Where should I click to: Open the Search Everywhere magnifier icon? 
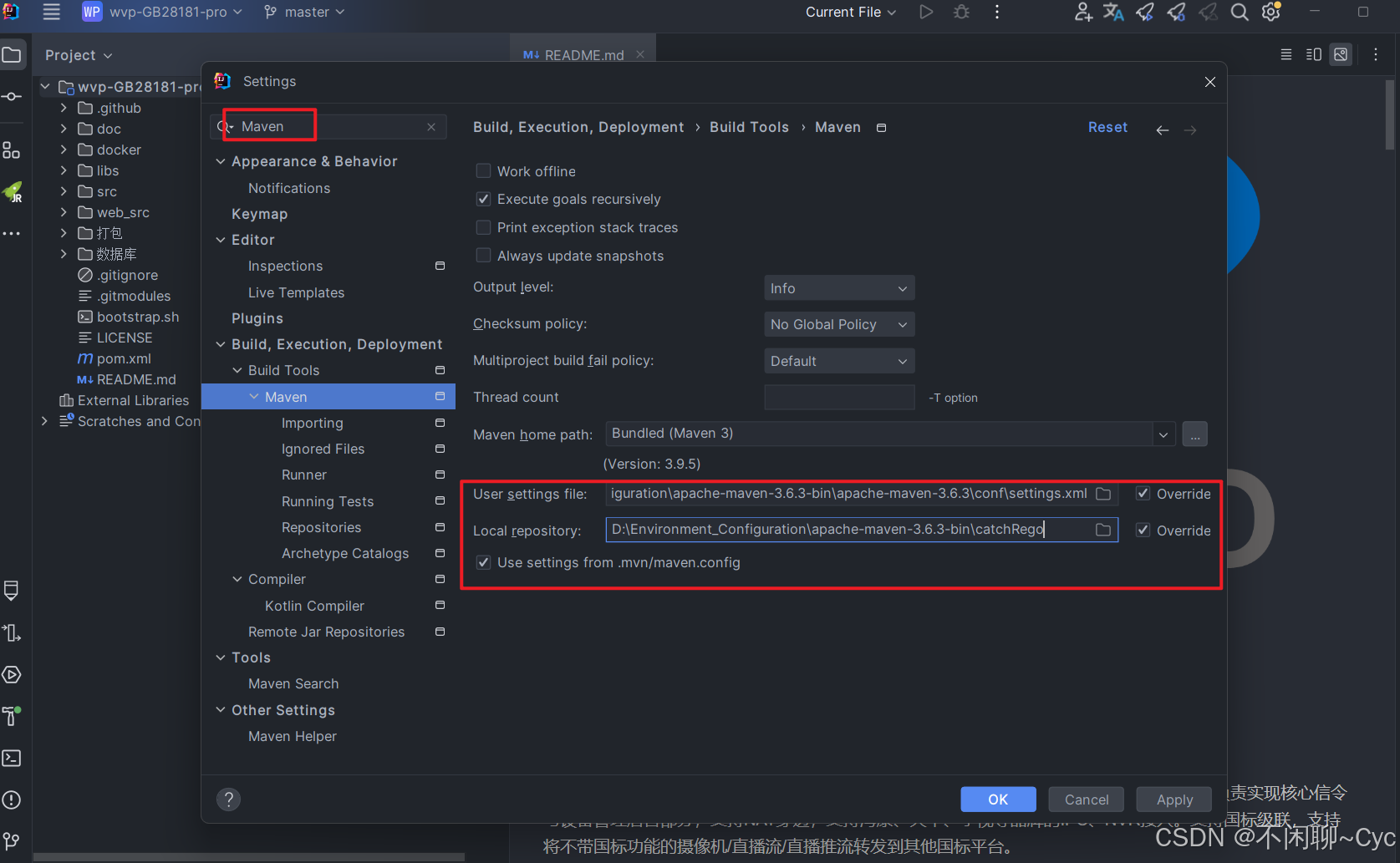(x=1240, y=12)
